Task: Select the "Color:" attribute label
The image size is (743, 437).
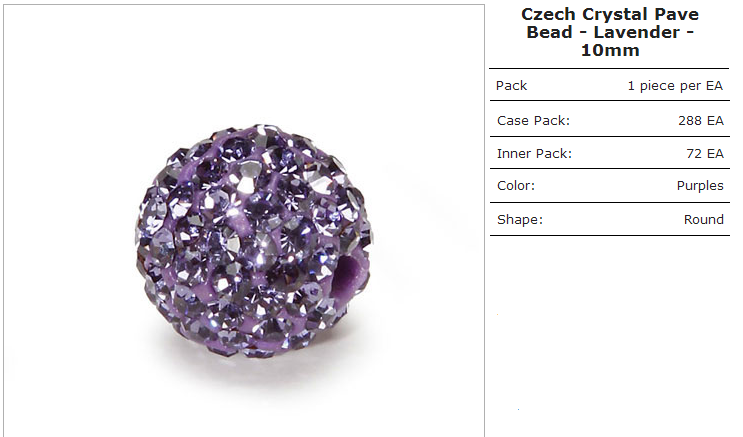Action: coord(516,185)
